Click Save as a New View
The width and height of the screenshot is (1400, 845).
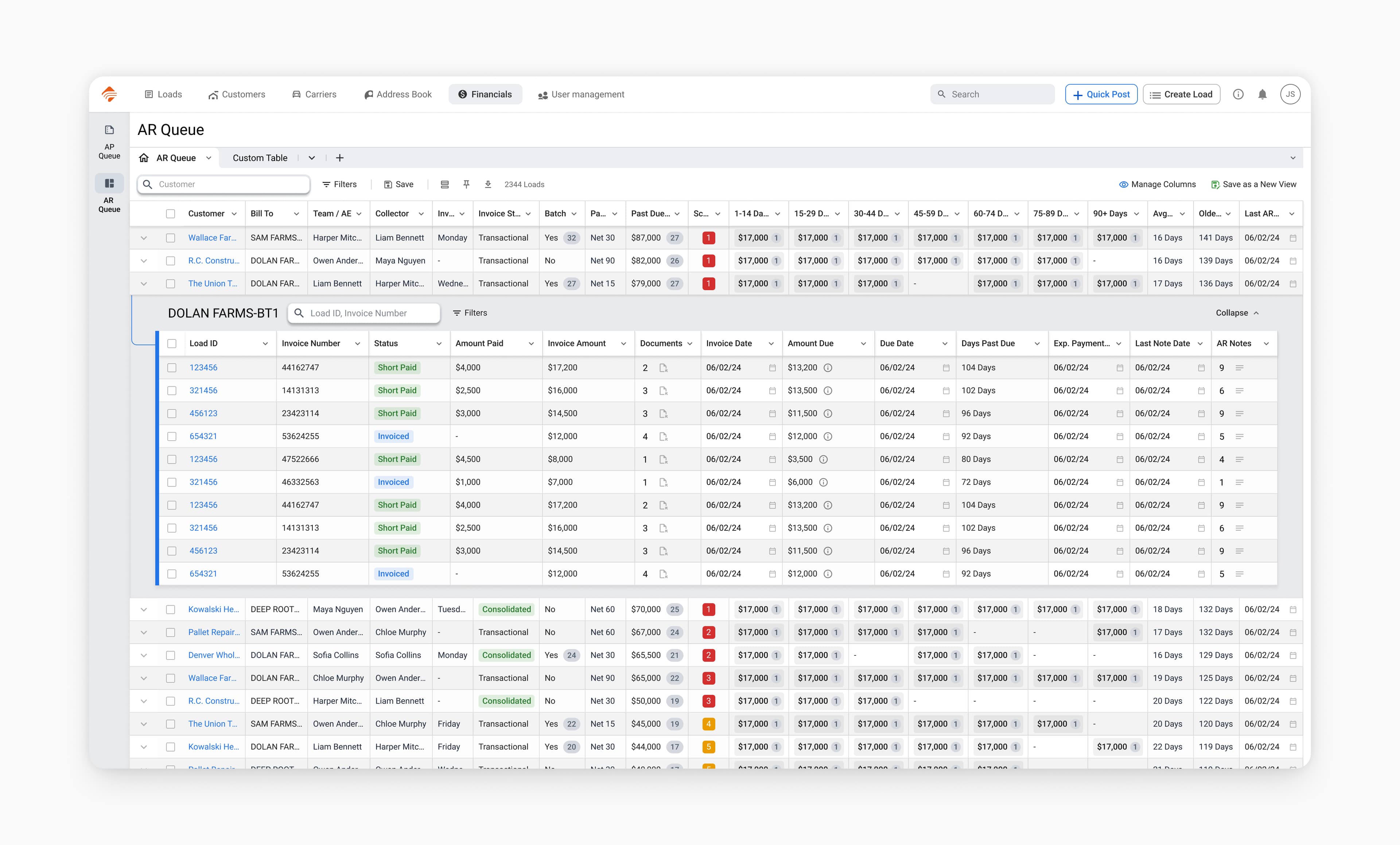[1254, 185]
